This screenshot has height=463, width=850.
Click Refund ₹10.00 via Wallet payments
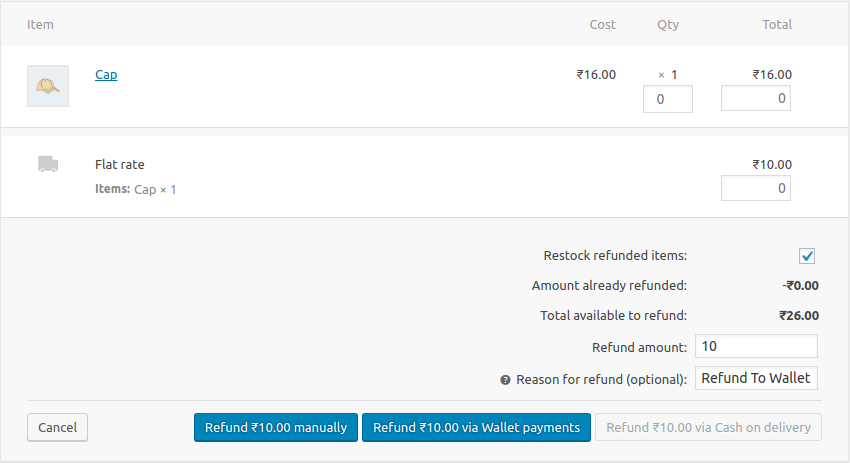pyautogui.click(x=476, y=427)
